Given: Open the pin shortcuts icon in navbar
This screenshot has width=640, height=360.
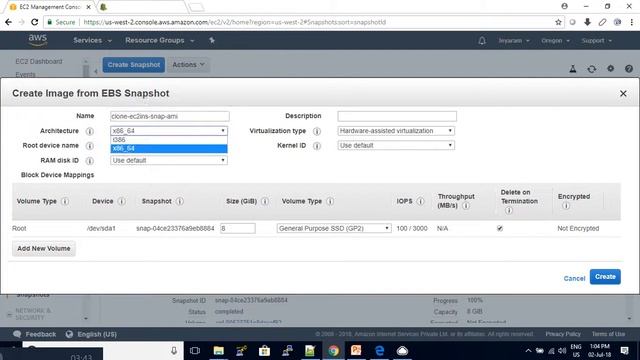Looking at the screenshot, I should point(212,40).
